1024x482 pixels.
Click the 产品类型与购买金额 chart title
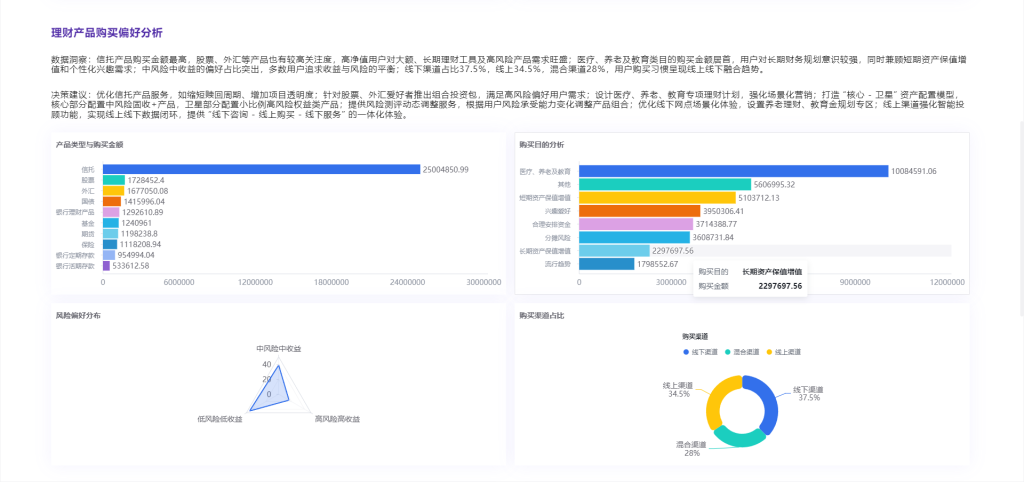tap(90, 144)
